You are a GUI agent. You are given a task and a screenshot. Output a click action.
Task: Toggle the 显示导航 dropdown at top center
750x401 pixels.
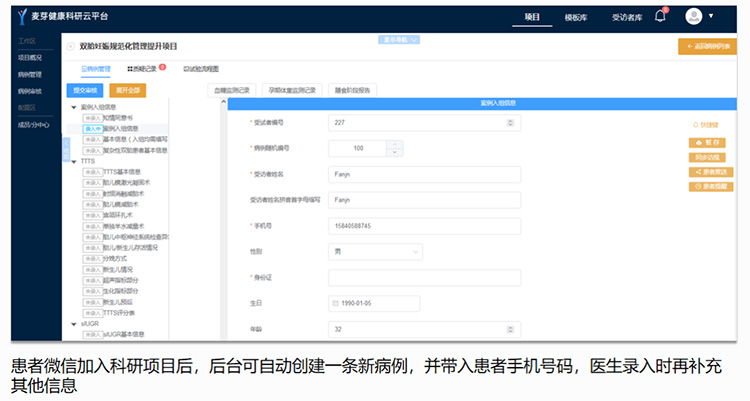pos(399,40)
